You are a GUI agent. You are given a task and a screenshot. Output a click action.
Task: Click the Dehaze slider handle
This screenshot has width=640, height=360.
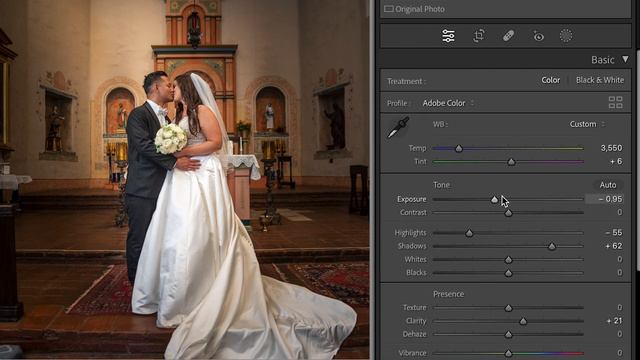tap(508, 335)
